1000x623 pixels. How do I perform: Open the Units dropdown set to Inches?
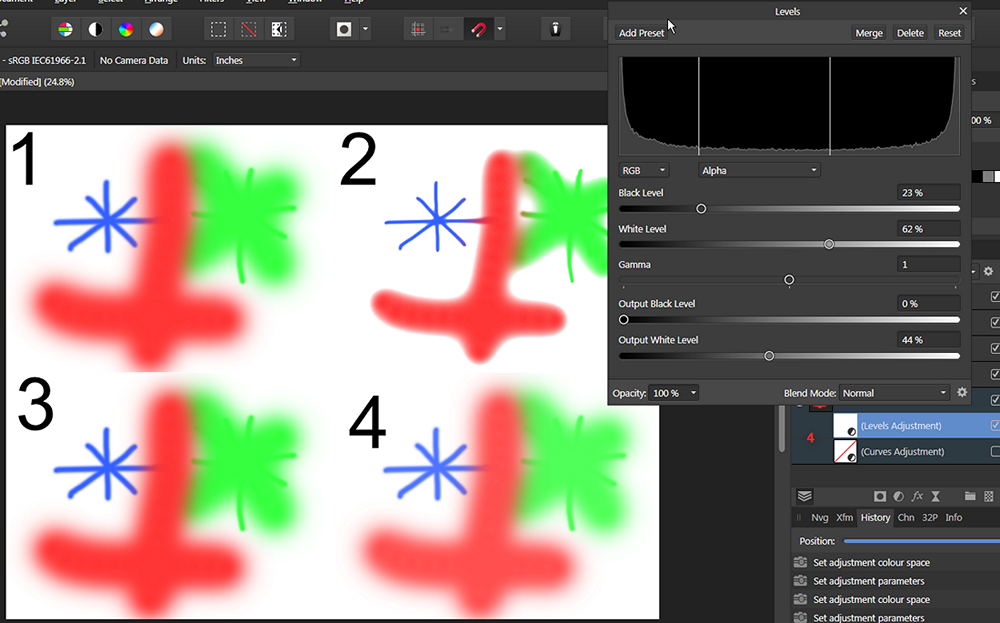pos(256,60)
